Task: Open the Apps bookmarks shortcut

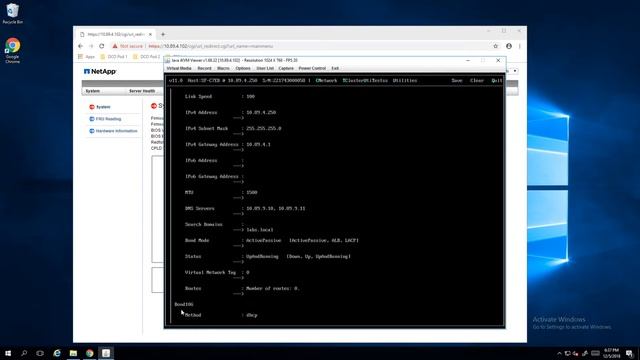Action: pyautogui.click(x=86, y=57)
